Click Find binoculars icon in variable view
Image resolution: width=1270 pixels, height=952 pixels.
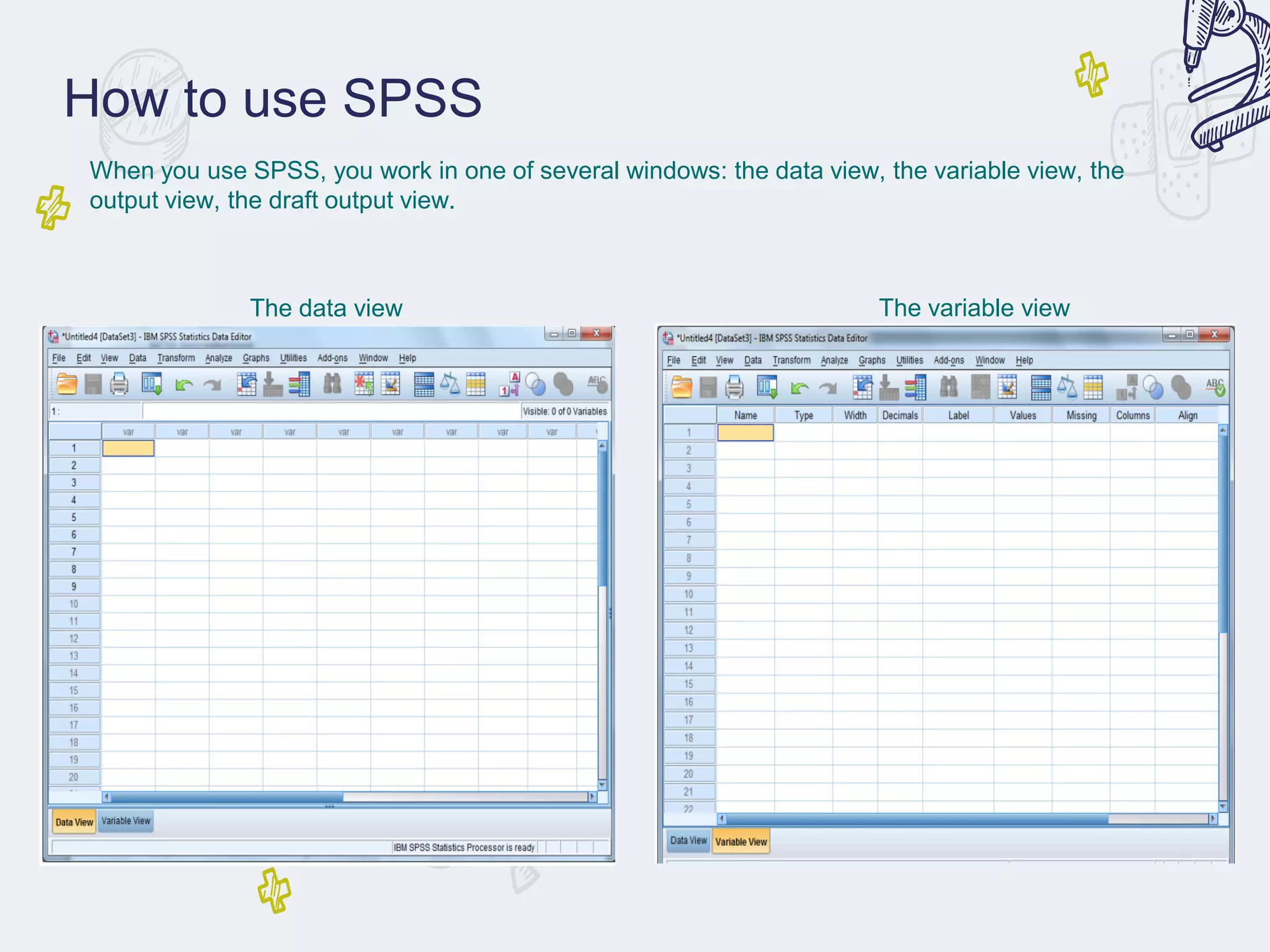pos(948,387)
